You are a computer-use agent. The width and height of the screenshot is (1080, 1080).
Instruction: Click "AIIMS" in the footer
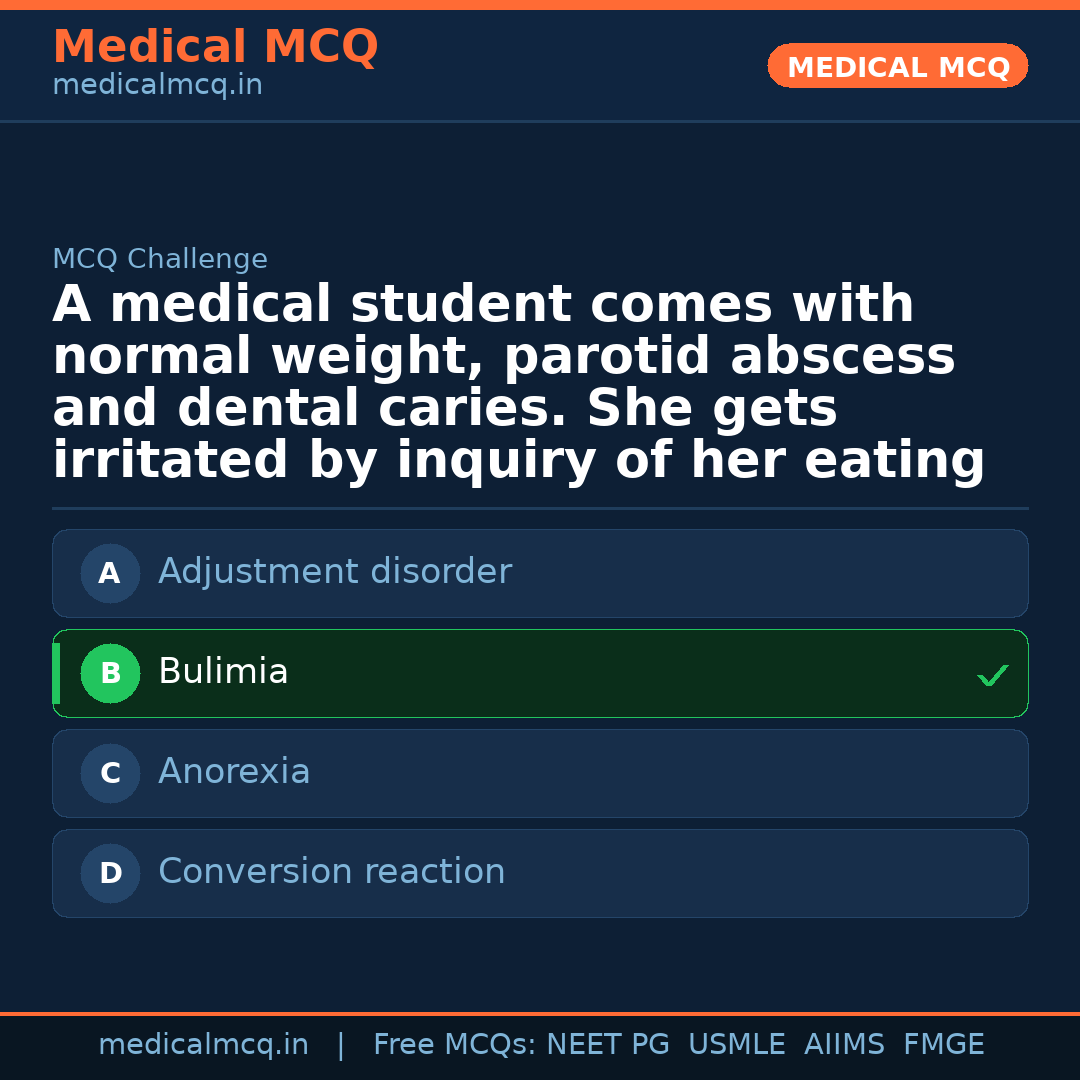[x=844, y=1045]
